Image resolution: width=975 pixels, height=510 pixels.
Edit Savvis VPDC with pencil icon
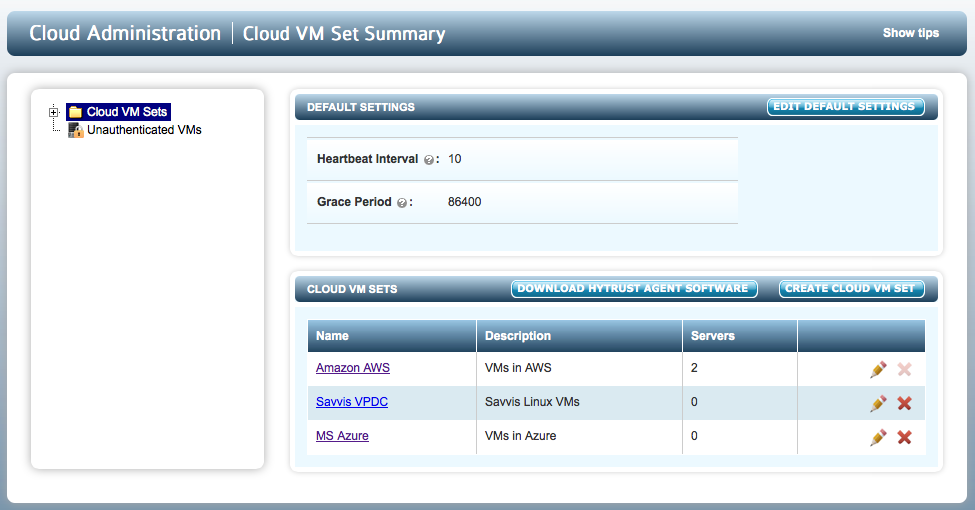878,403
